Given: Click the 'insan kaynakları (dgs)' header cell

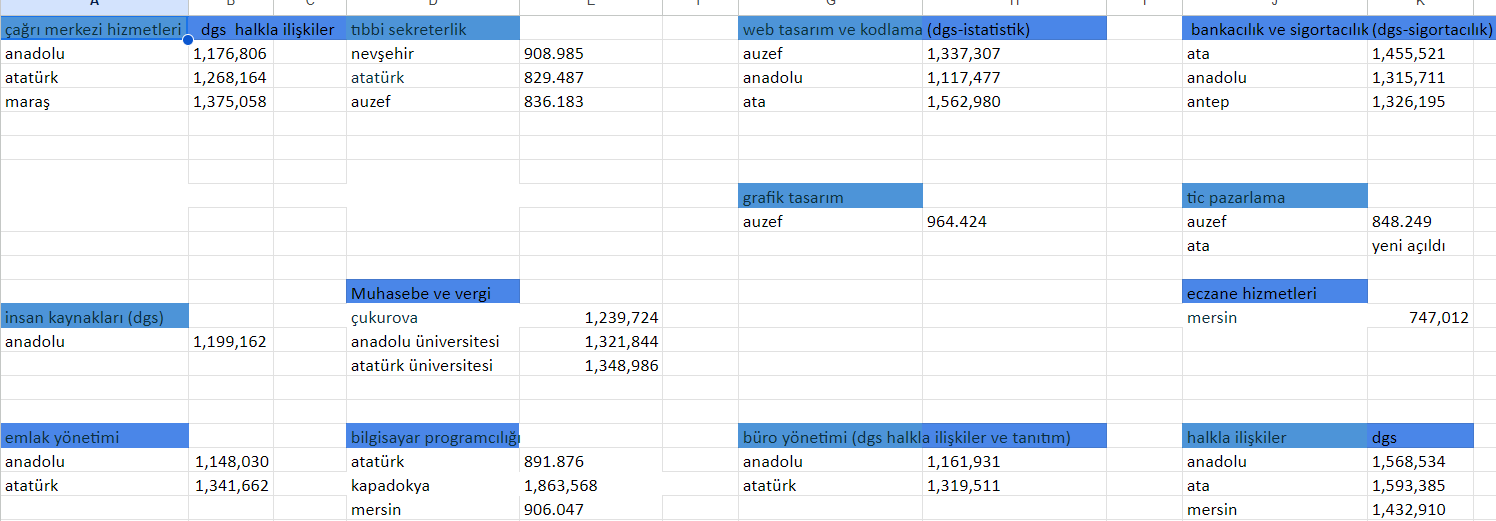Looking at the screenshot, I should (94, 317).
